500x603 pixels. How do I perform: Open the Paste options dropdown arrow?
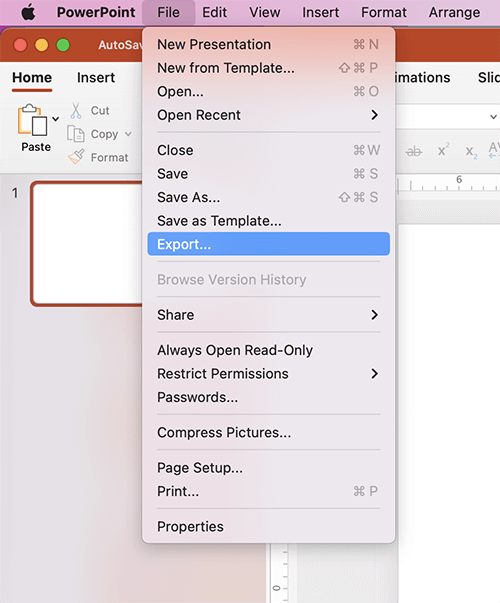click(x=56, y=119)
